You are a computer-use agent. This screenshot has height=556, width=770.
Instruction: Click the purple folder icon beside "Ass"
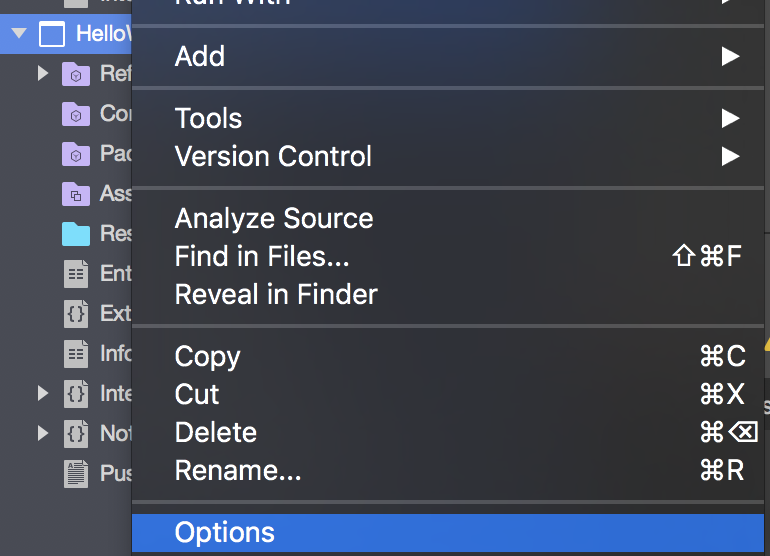tap(75, 194)
